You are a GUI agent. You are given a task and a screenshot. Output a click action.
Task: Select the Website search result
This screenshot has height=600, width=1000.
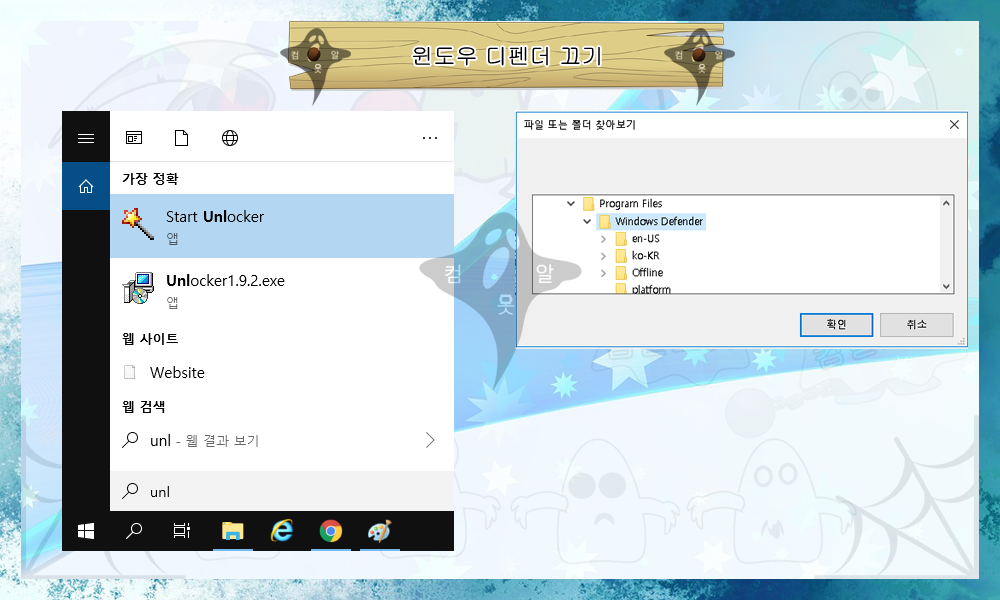[x=282, y=372]
